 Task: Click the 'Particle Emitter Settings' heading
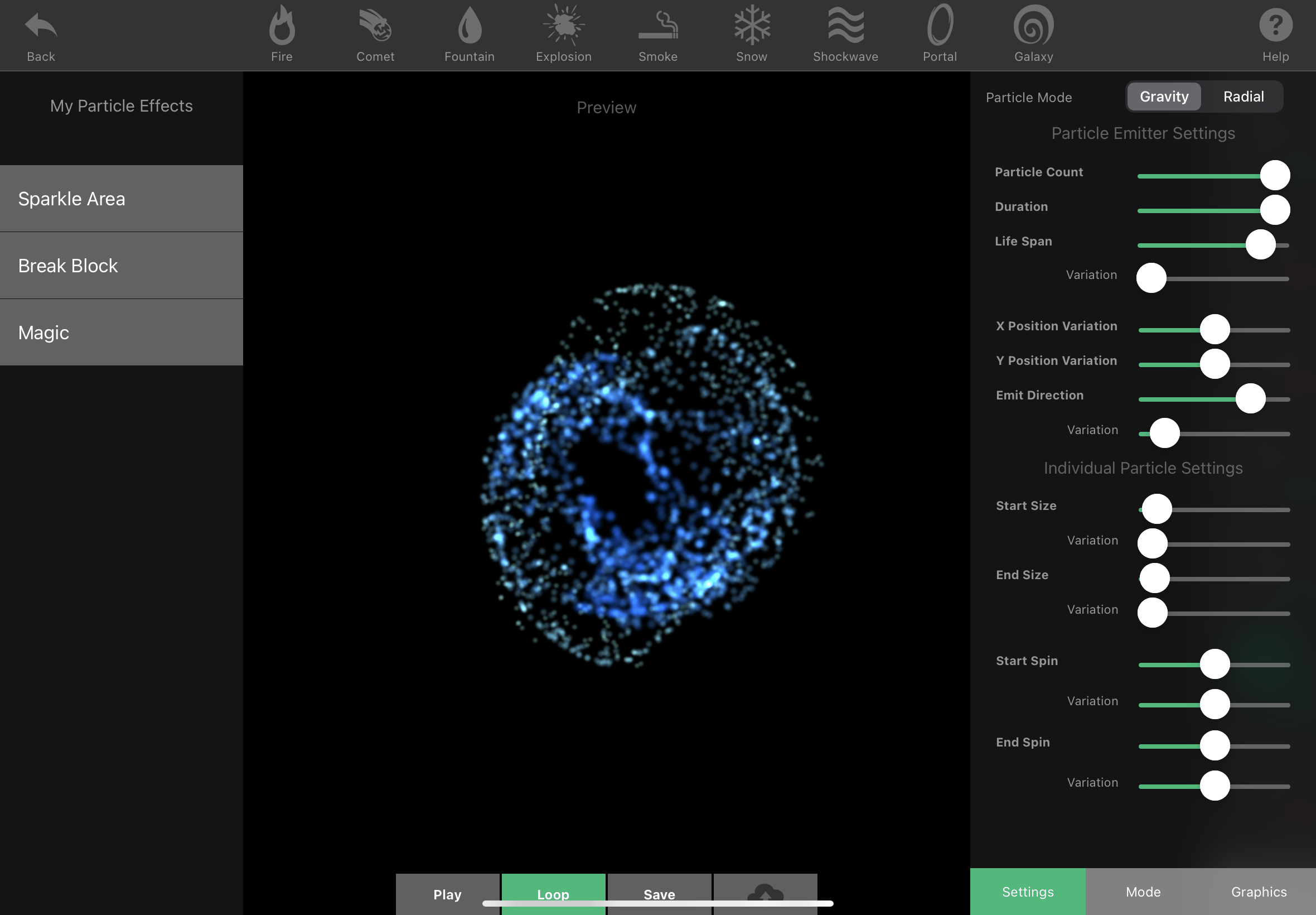click(x=1143, y=133)
